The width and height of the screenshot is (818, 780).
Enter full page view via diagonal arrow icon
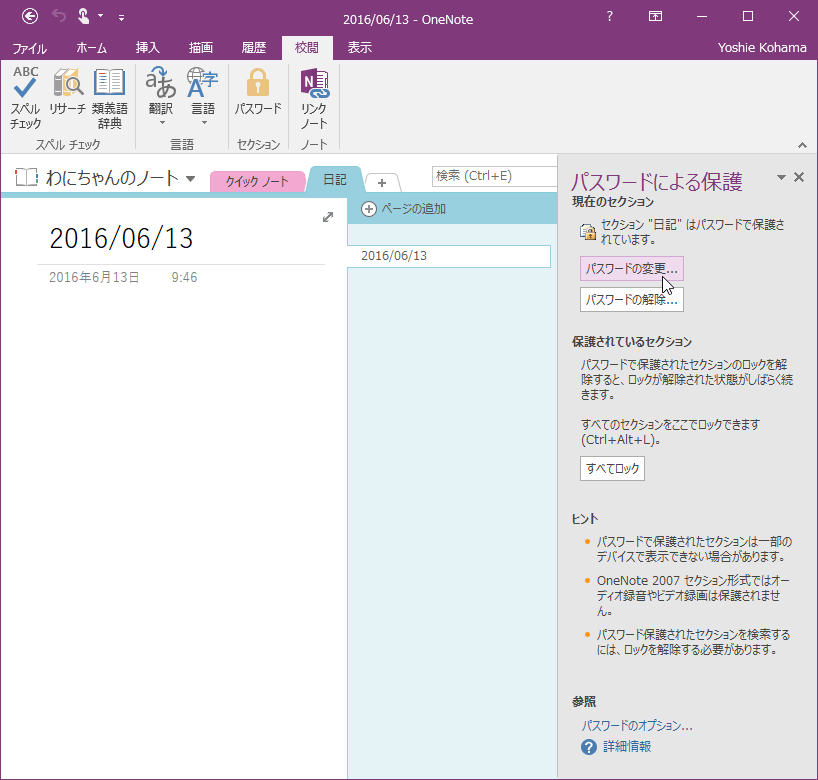point(327,216)
